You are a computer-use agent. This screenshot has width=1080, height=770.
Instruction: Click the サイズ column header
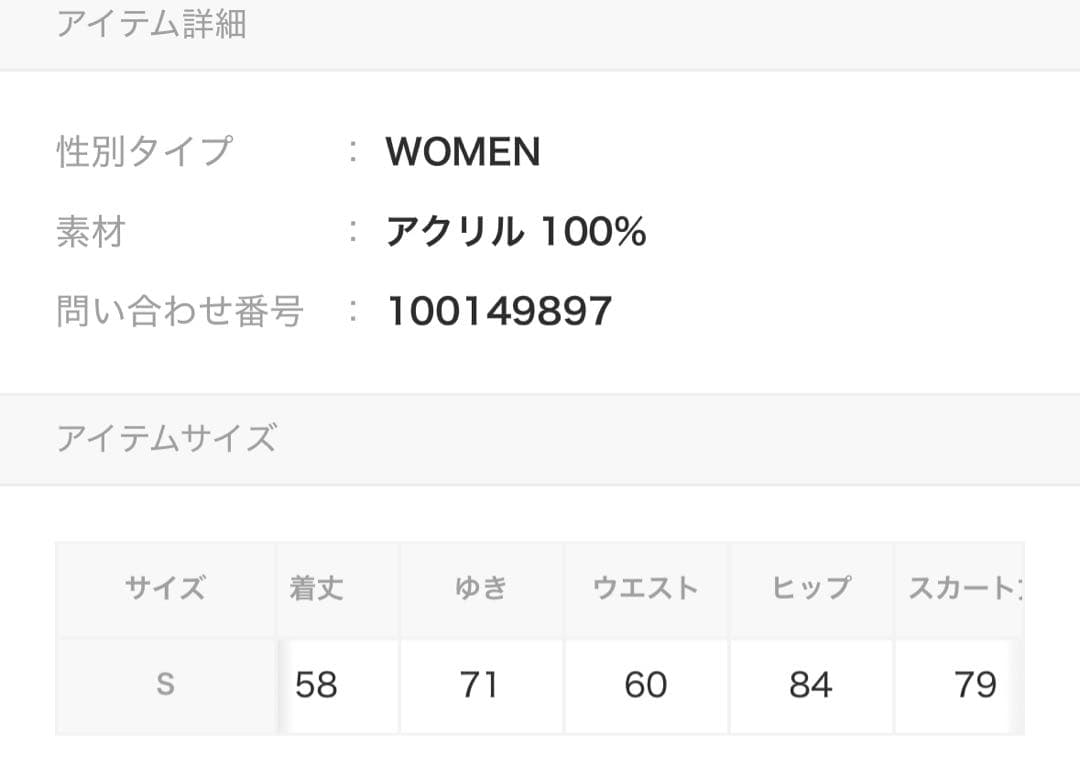click(x=166, y=588)
